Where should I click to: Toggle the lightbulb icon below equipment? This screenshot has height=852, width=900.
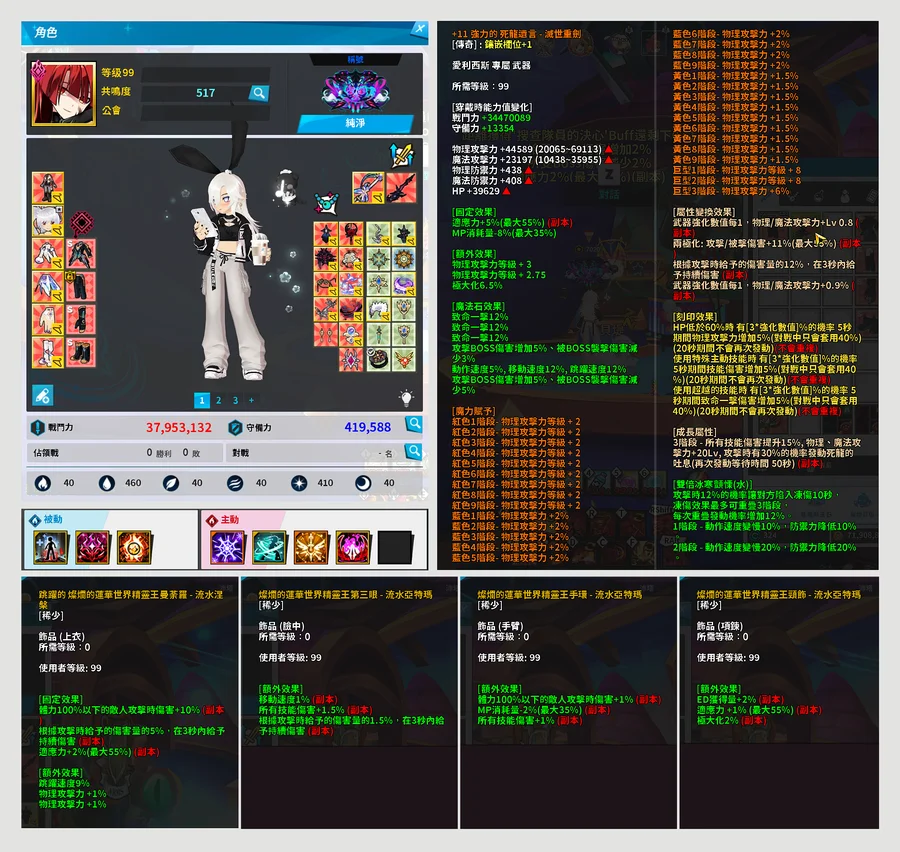click(407, 397)
